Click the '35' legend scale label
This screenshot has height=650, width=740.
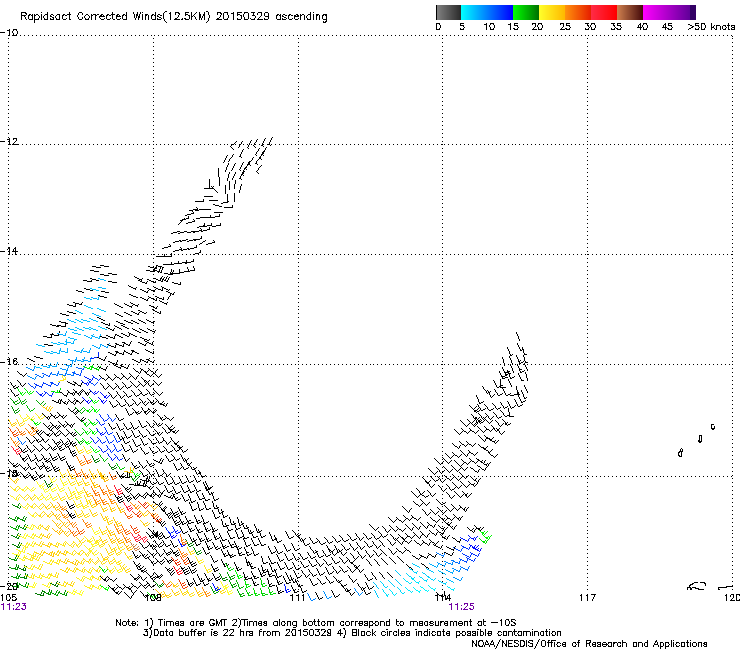tap(616, 27)
